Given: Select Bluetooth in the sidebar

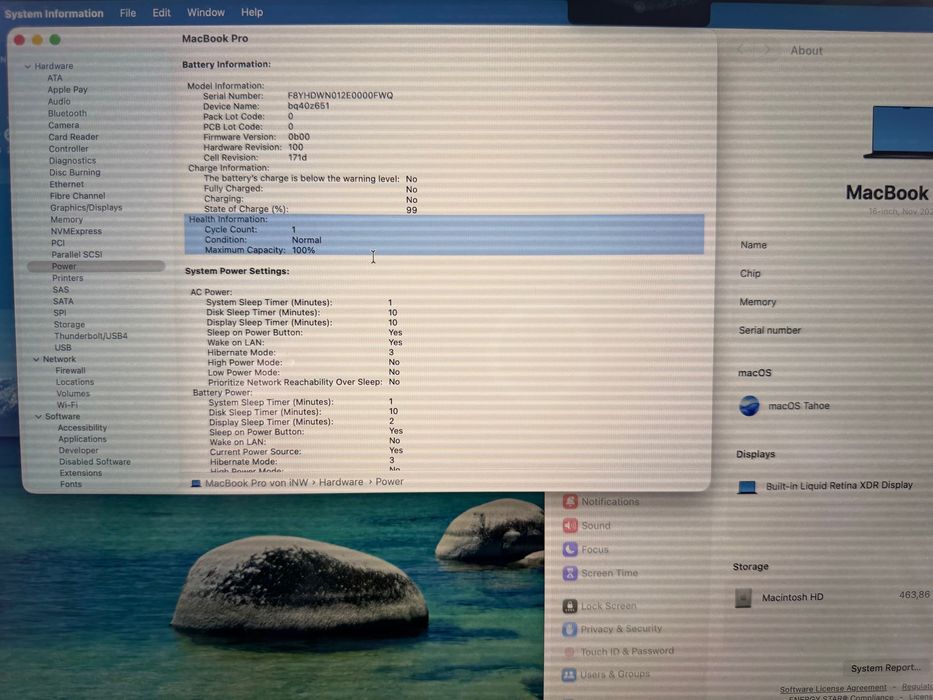Looking at the screenshot, I should pyautogui.click(x=67, y=113).
